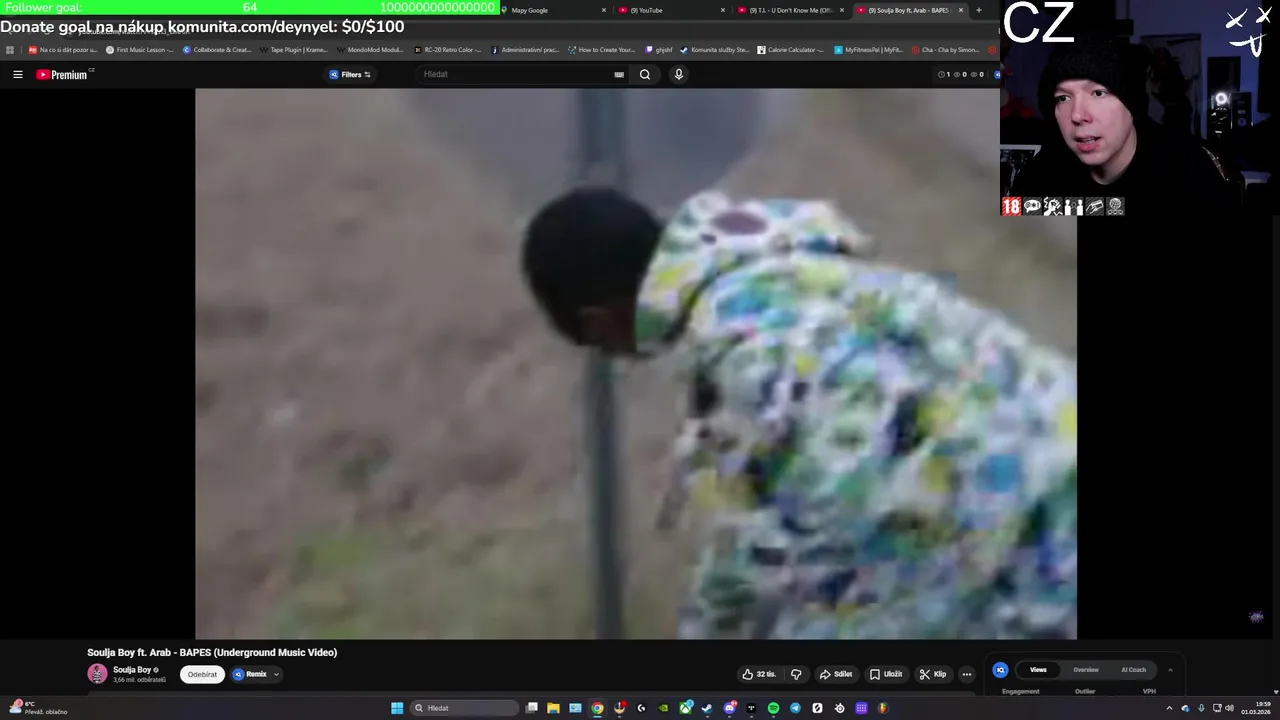
Task: Open MondoMod Modulation bookmark
Action: (x=370, y=49)
